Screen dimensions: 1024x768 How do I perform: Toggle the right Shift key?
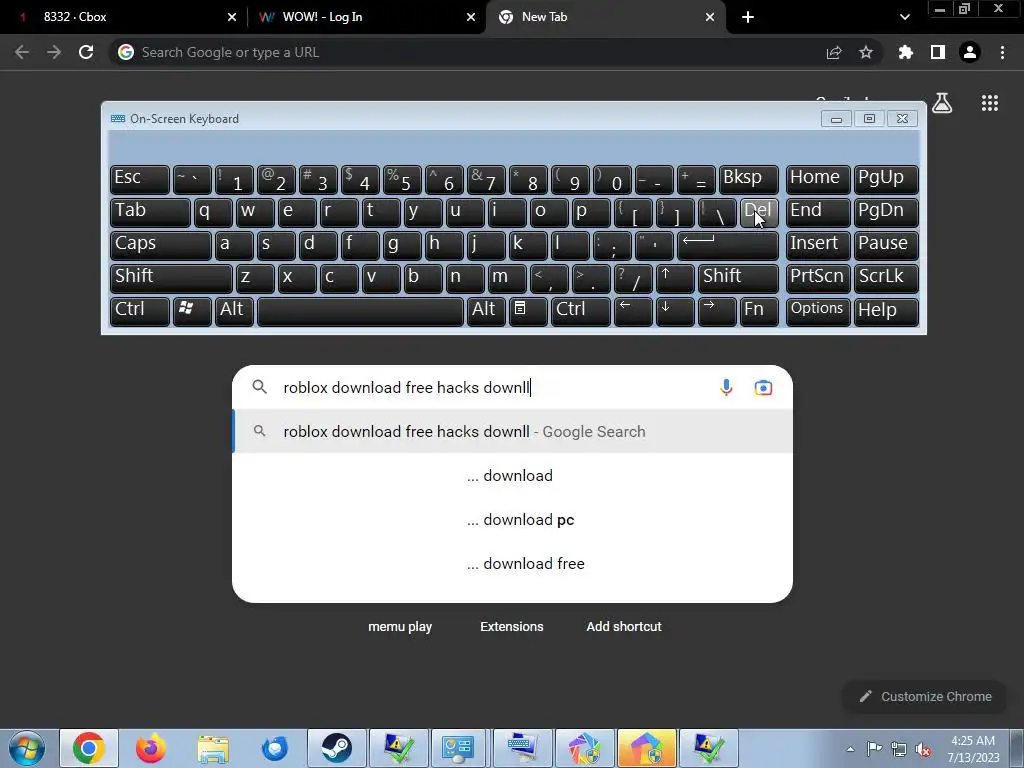(x=738, y=279)
